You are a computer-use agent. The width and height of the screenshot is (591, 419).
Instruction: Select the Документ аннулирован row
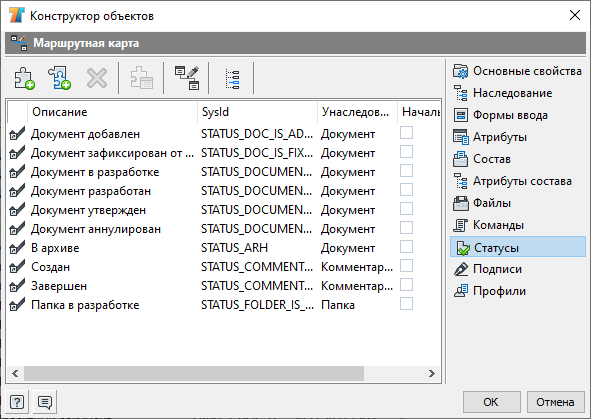tap(224, 229)
